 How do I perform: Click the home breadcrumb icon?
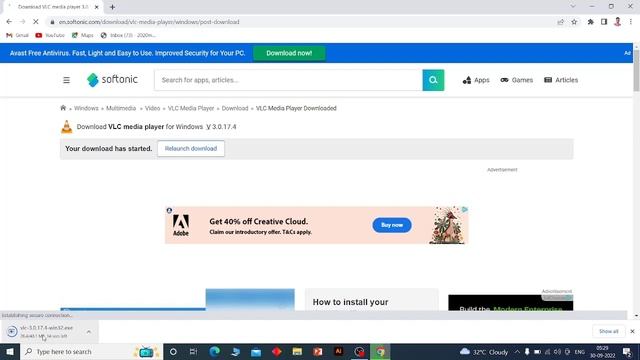click(x=63, y=108)
